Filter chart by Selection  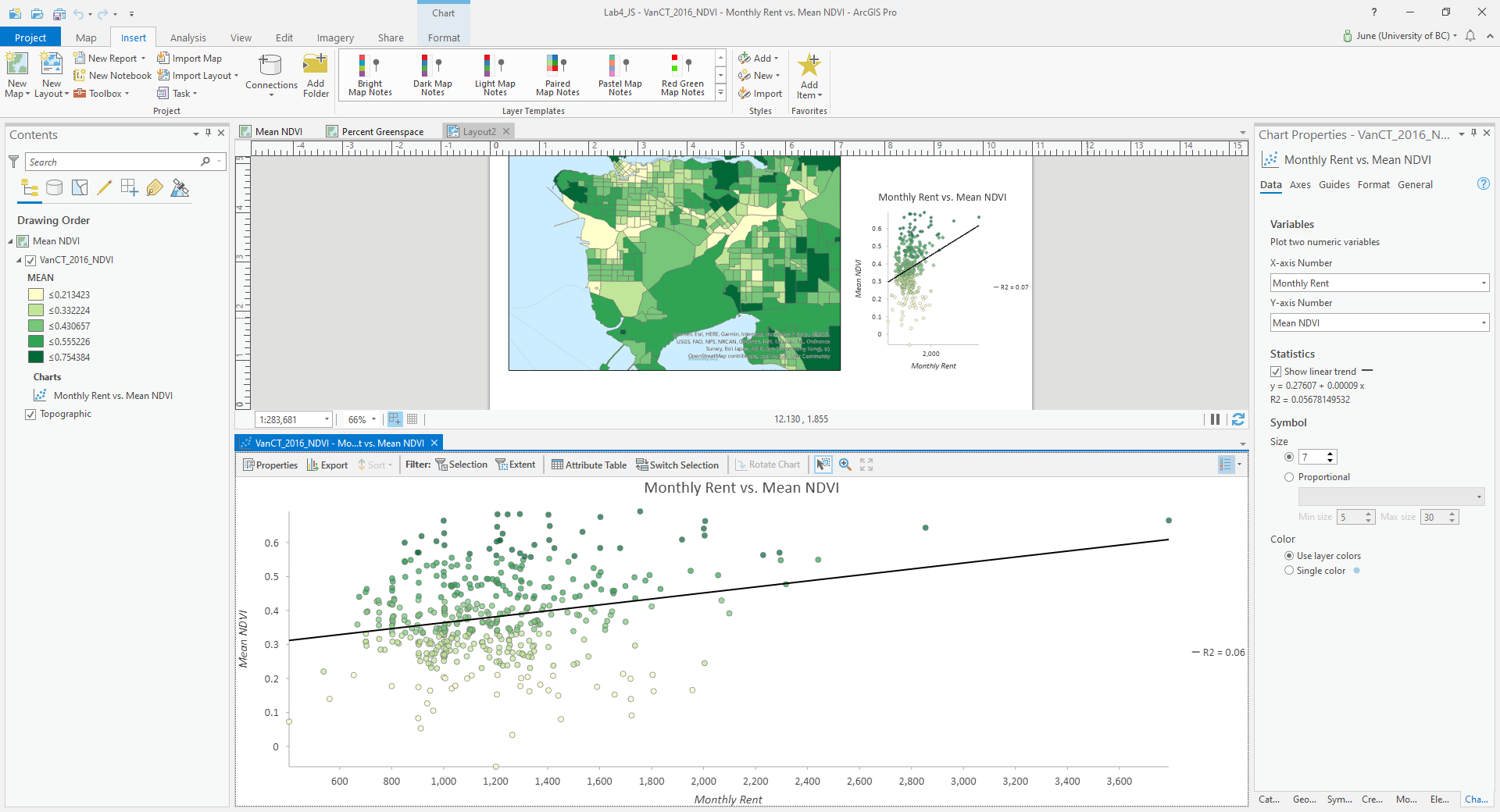point(462,465)
